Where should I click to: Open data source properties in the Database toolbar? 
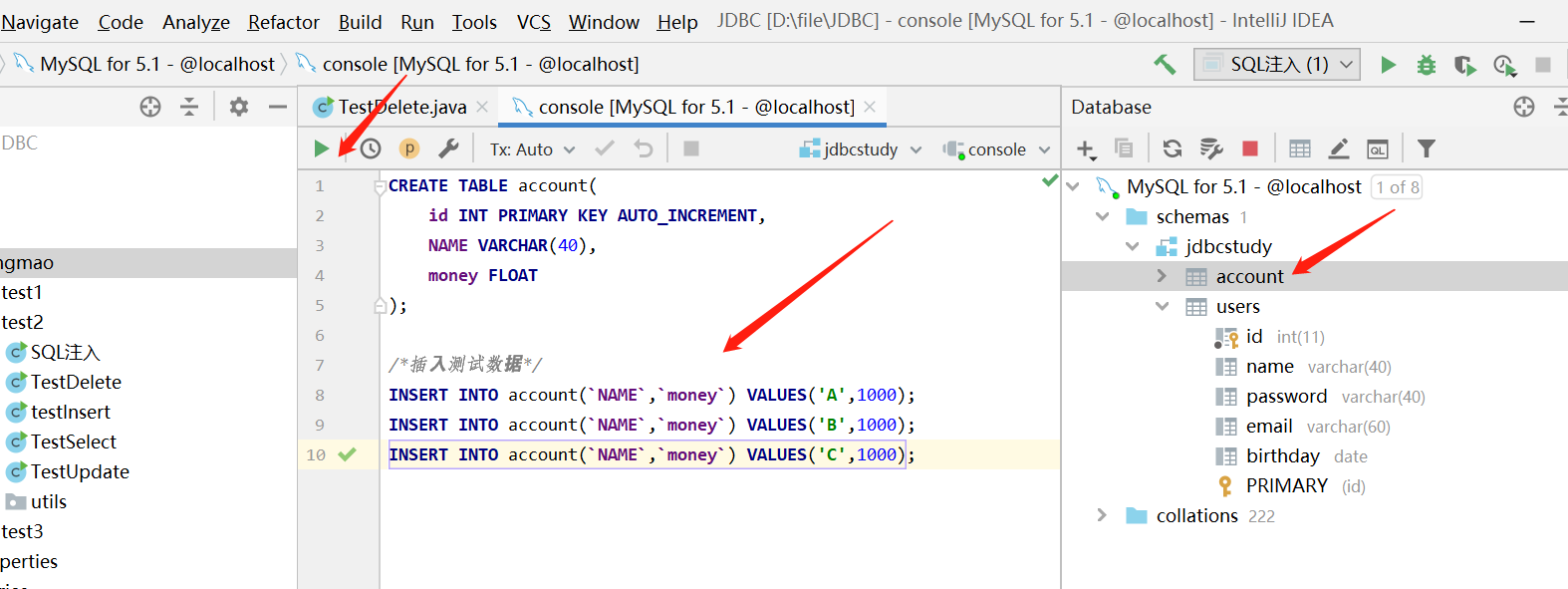coord(1211,148)
